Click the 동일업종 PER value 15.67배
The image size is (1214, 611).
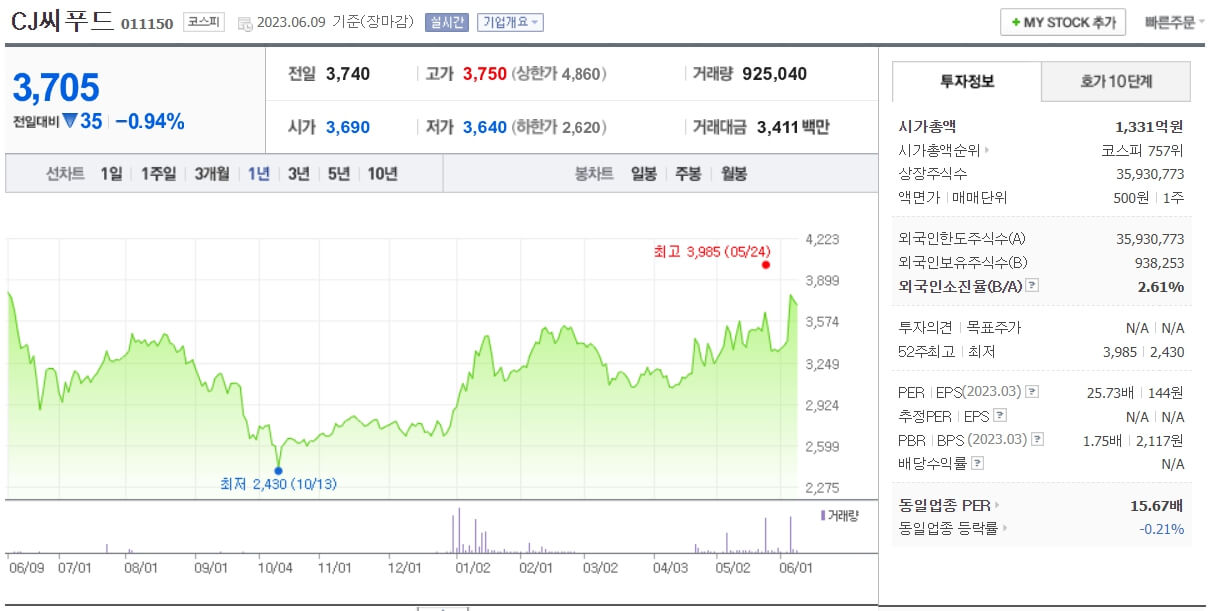(1157, 506)
